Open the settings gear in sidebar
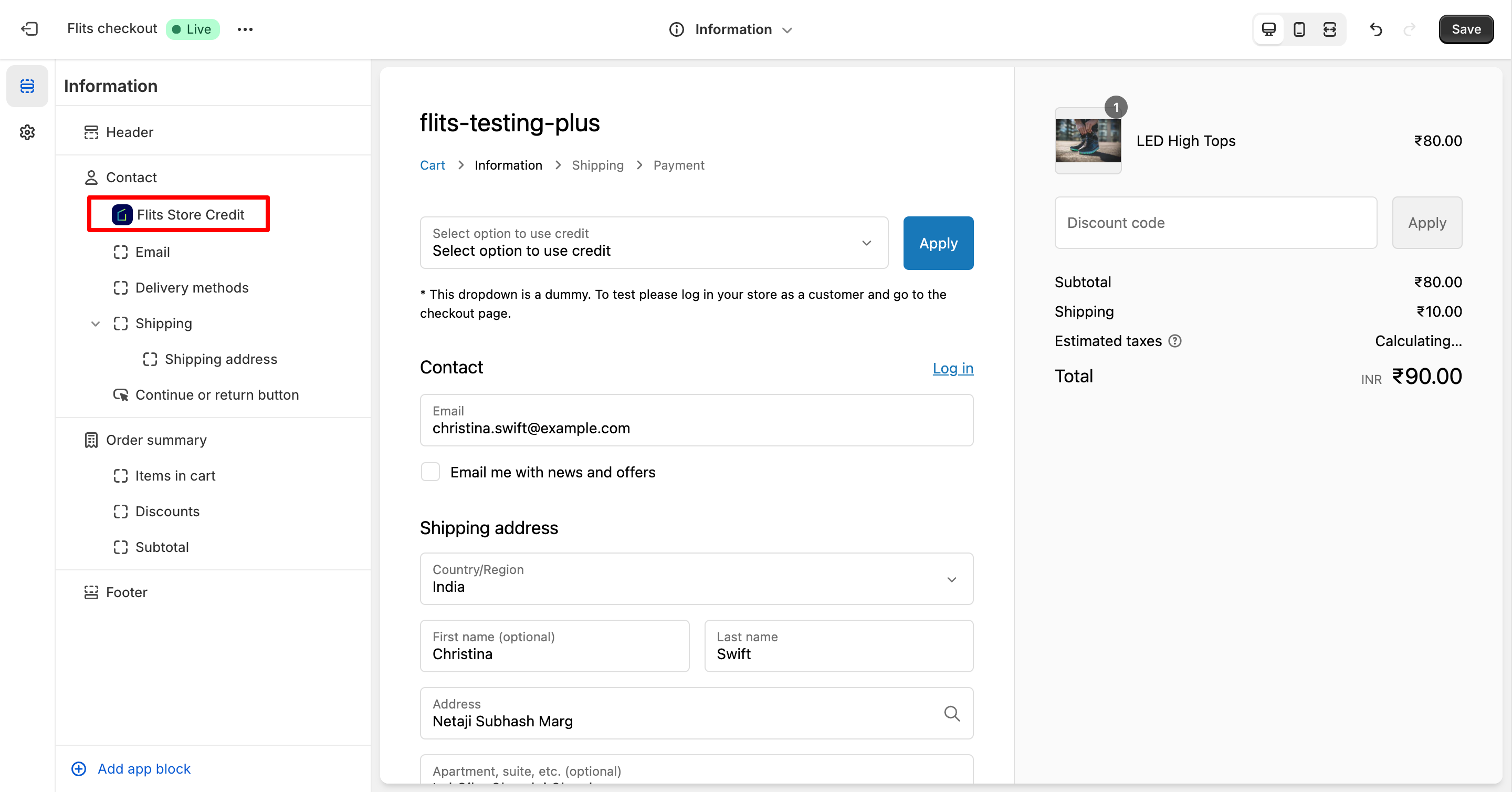The image size is (1512, 792). pyautogui.click(x=27, y=132)
